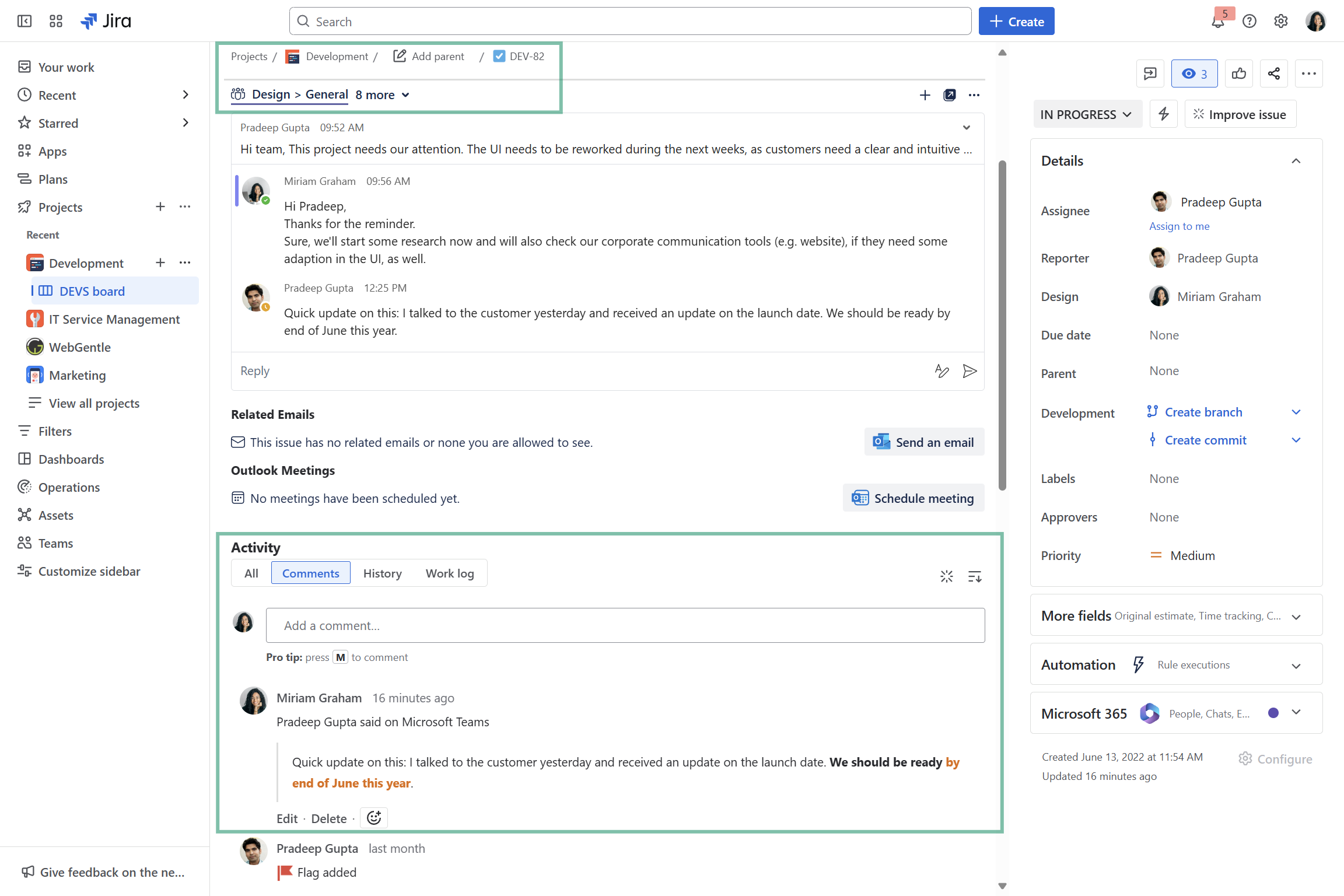Image resolution: width=1344 pixels, height=896 pixels.
Task: Click the sort comments order icon
Action: (x=975, y=576)
